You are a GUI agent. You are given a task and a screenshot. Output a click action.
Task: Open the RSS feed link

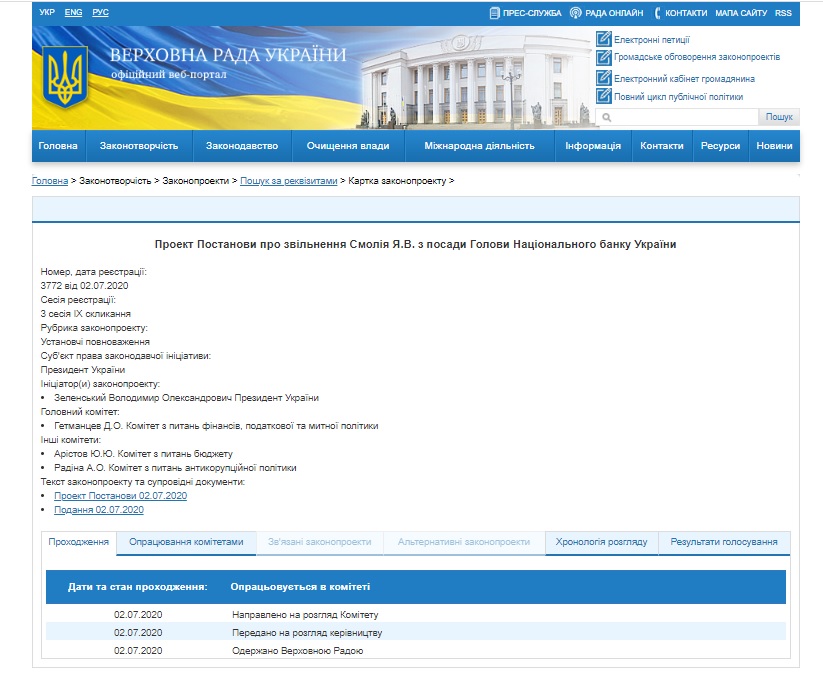point(783,13)
